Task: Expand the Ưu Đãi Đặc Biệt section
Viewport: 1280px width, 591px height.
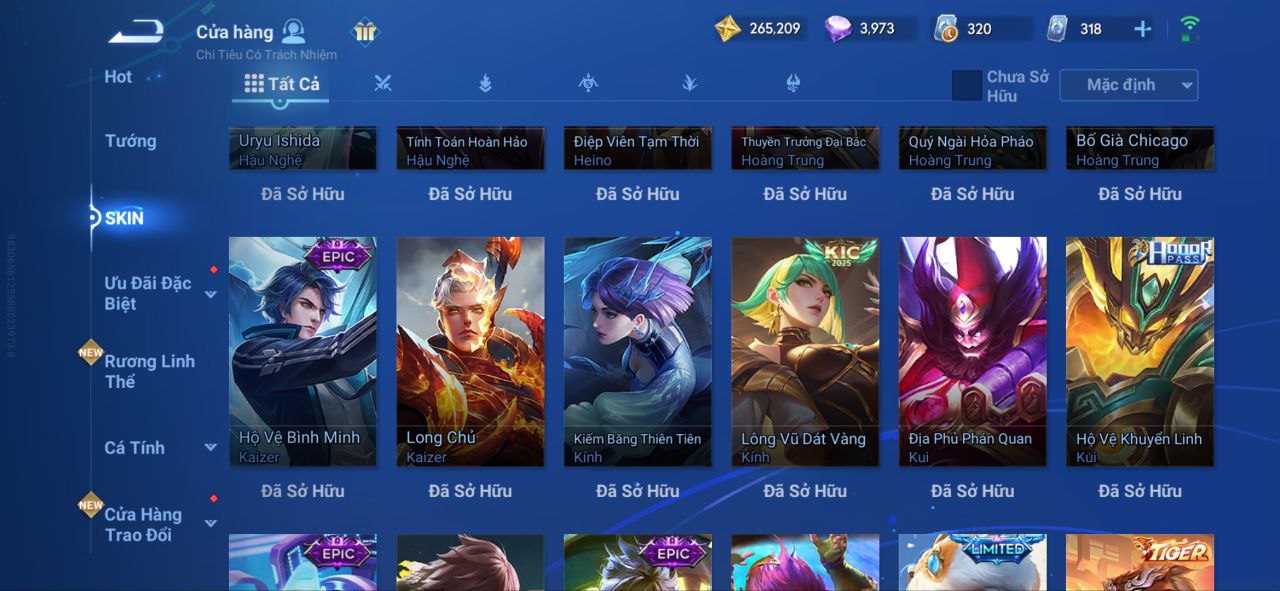Action: (x=211, y=294)
